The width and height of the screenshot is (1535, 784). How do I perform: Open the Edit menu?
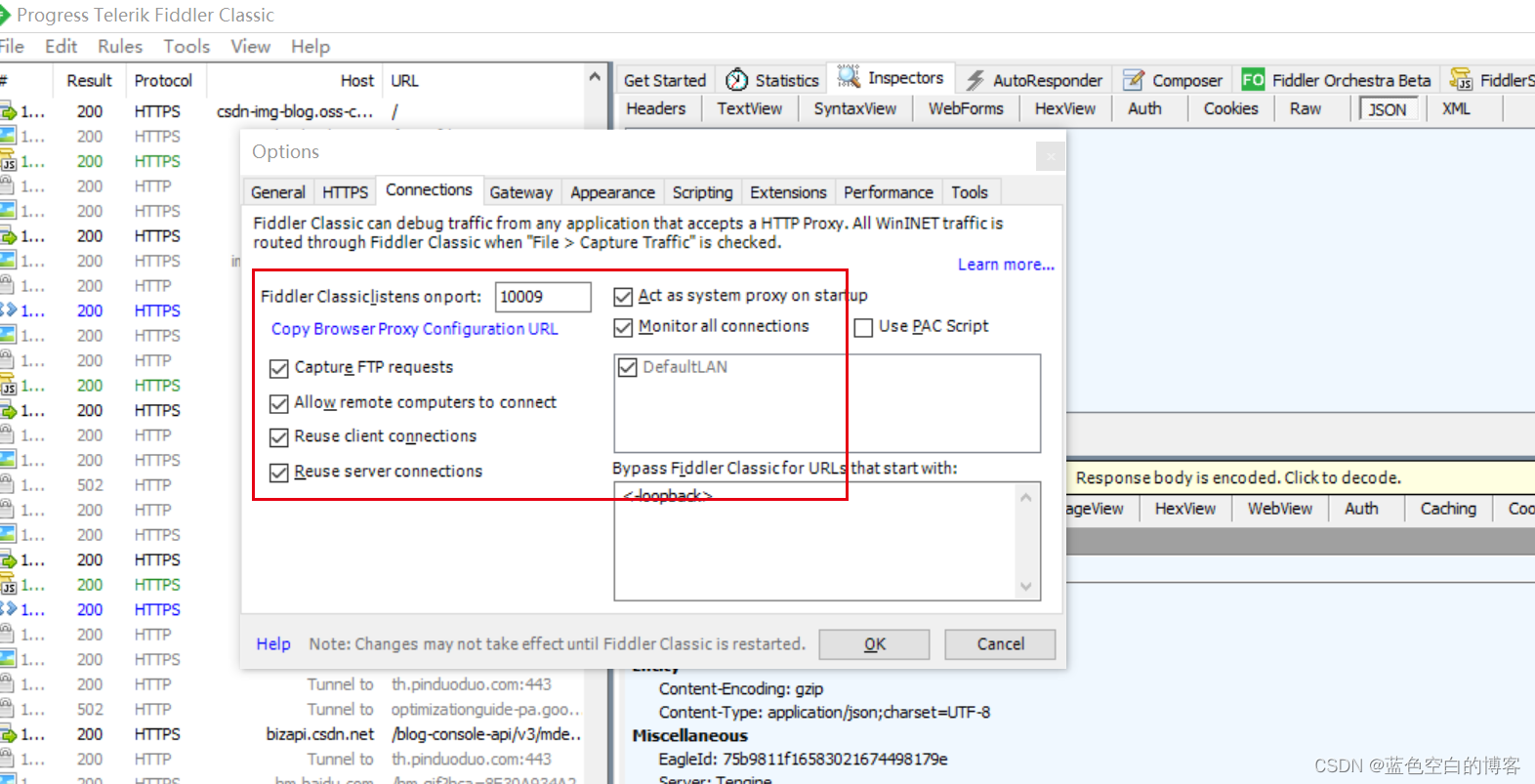tap(61, 46)
